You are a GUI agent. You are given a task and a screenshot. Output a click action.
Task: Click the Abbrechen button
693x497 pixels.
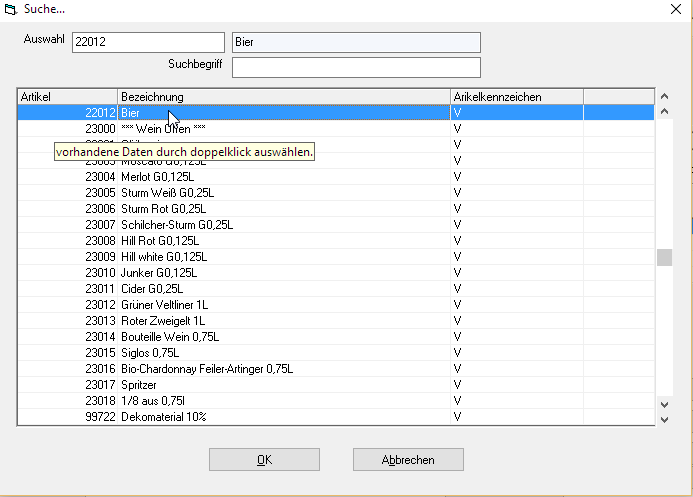408,460
